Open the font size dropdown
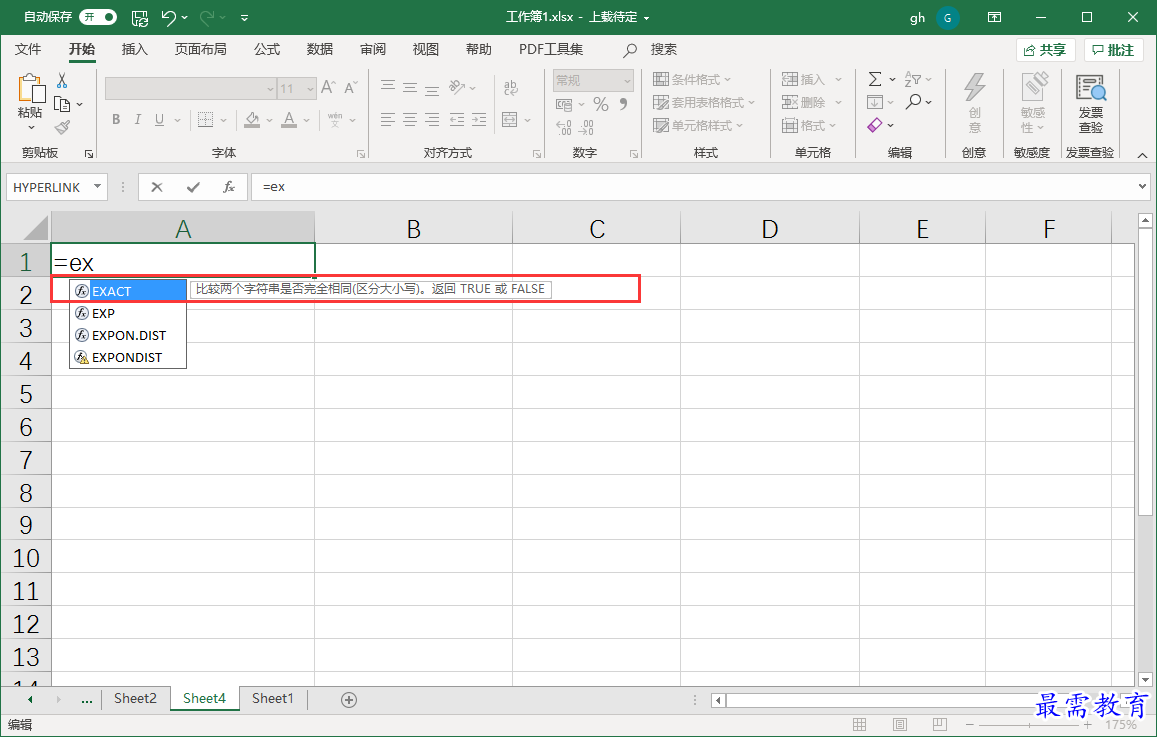The image size is (1157, 737). pyautogui.click(x=310, y=89)
